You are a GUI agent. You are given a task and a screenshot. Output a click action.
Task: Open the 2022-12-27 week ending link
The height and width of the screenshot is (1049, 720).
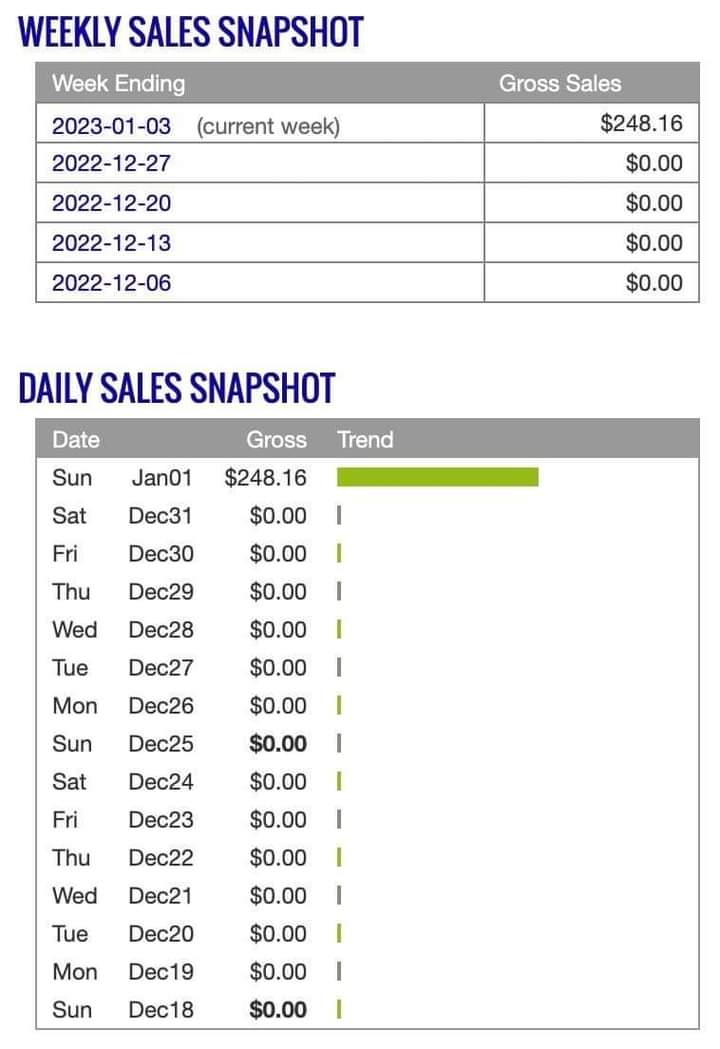[x=111, y=164]
